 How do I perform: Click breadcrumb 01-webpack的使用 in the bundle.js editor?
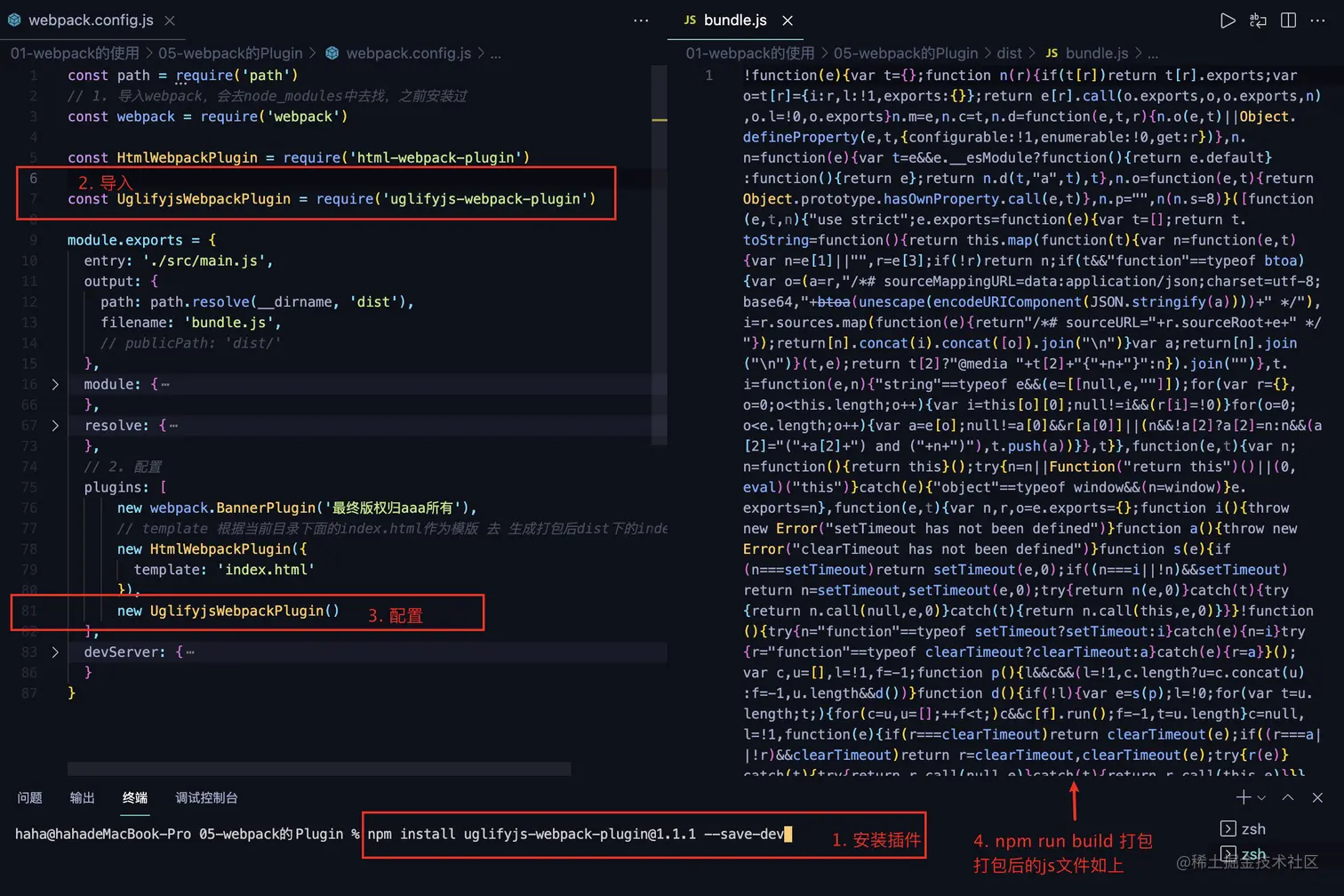[x=750, y=53]
